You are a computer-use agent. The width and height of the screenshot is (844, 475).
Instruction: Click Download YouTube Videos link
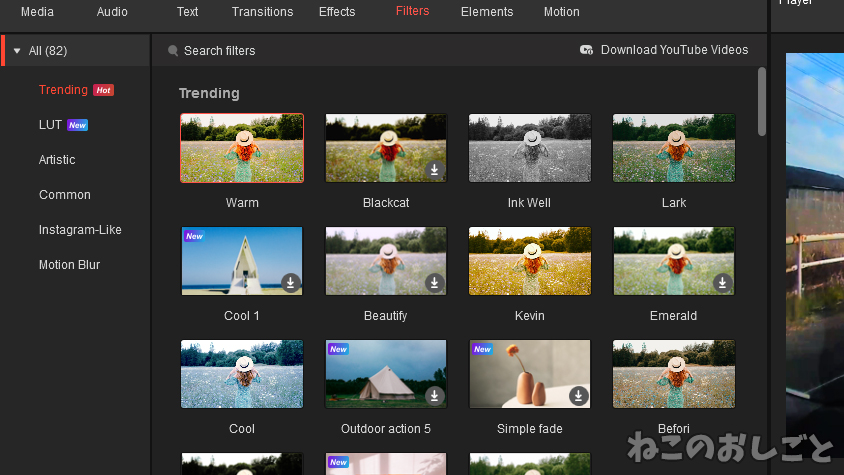pos(674,50)
